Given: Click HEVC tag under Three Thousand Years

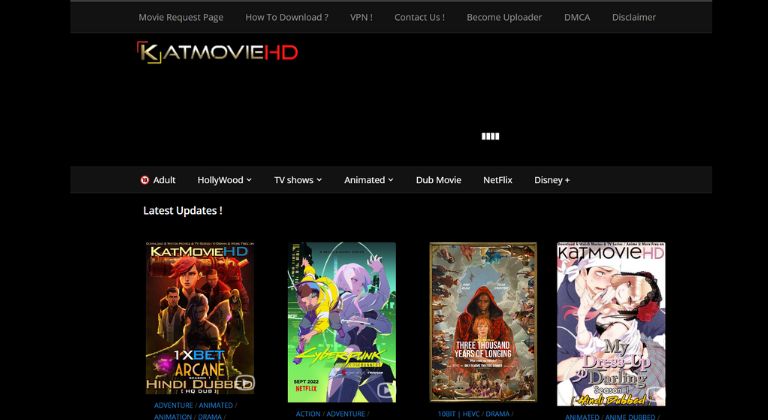Looking at the screenshot, I should coord(471,414).
